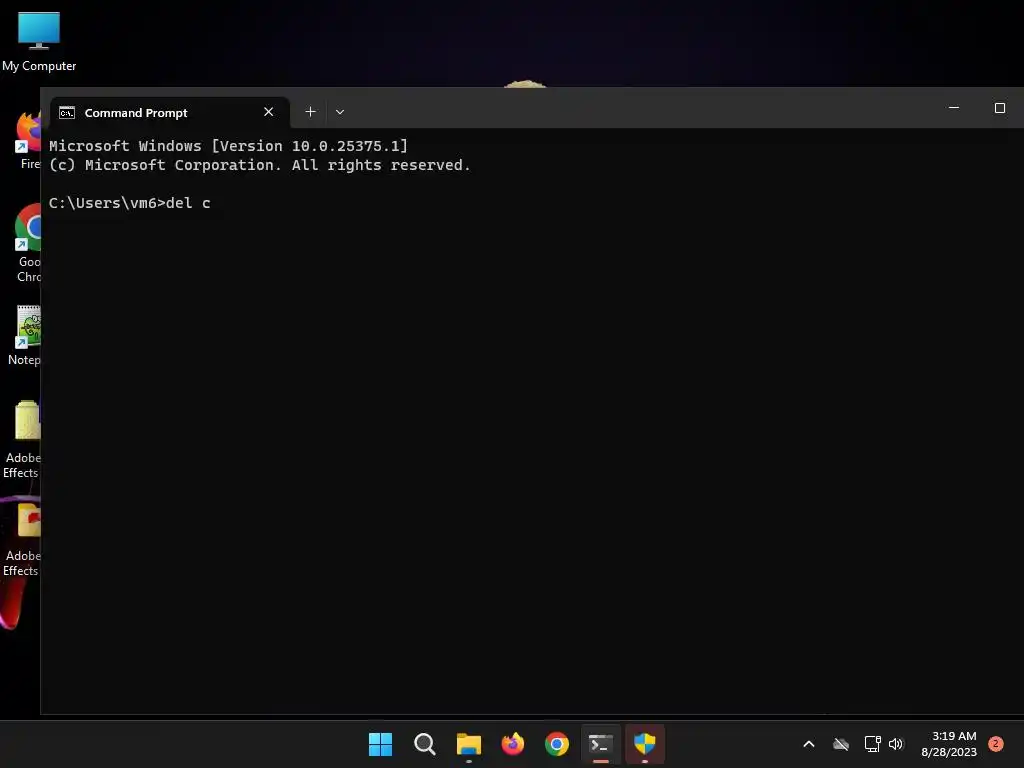
Task: Select the lower Adobe Effects folder icon
Action: [23, 539]
